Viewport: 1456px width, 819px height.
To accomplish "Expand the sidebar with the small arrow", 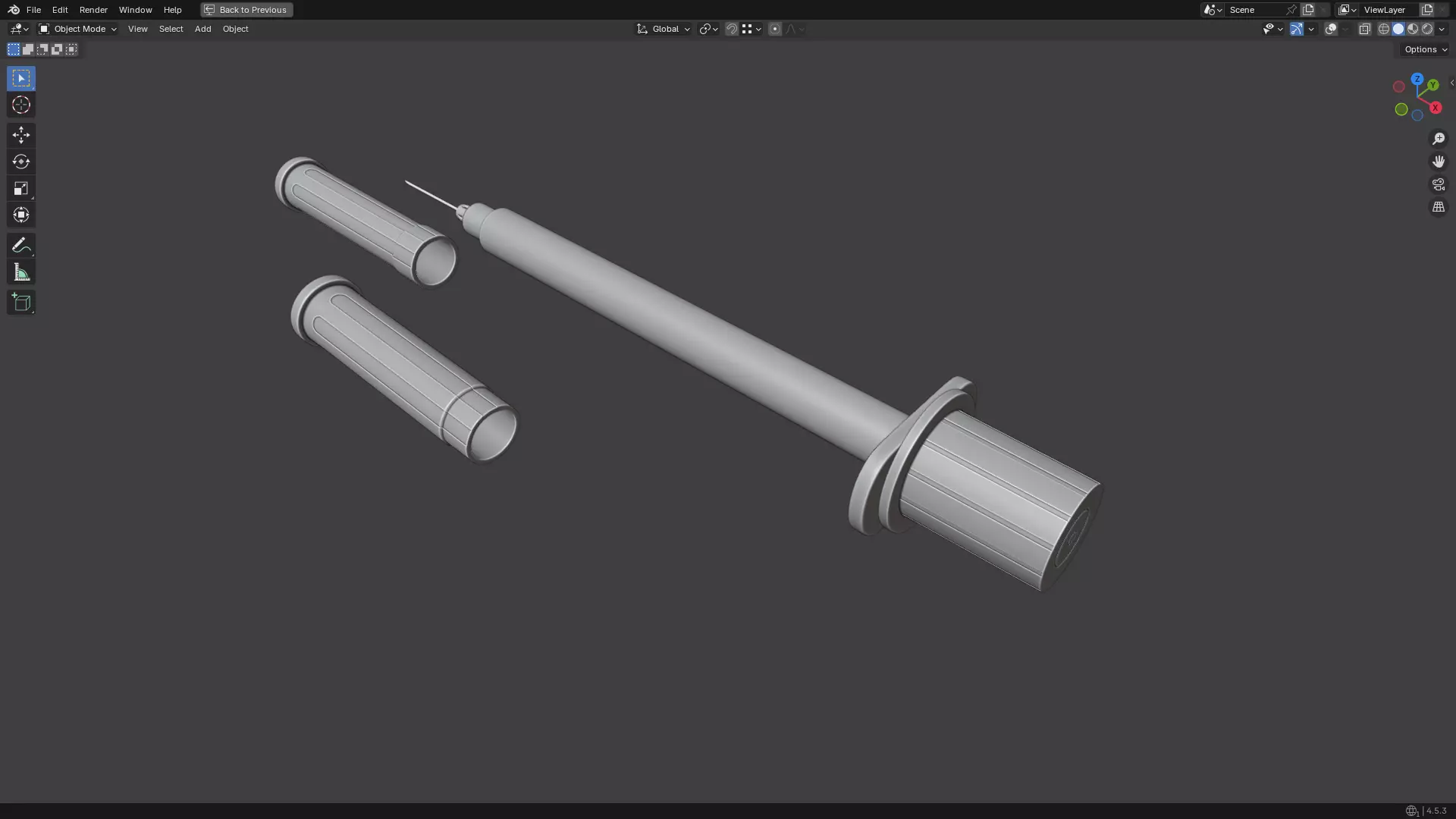I will coord(1451,83).
